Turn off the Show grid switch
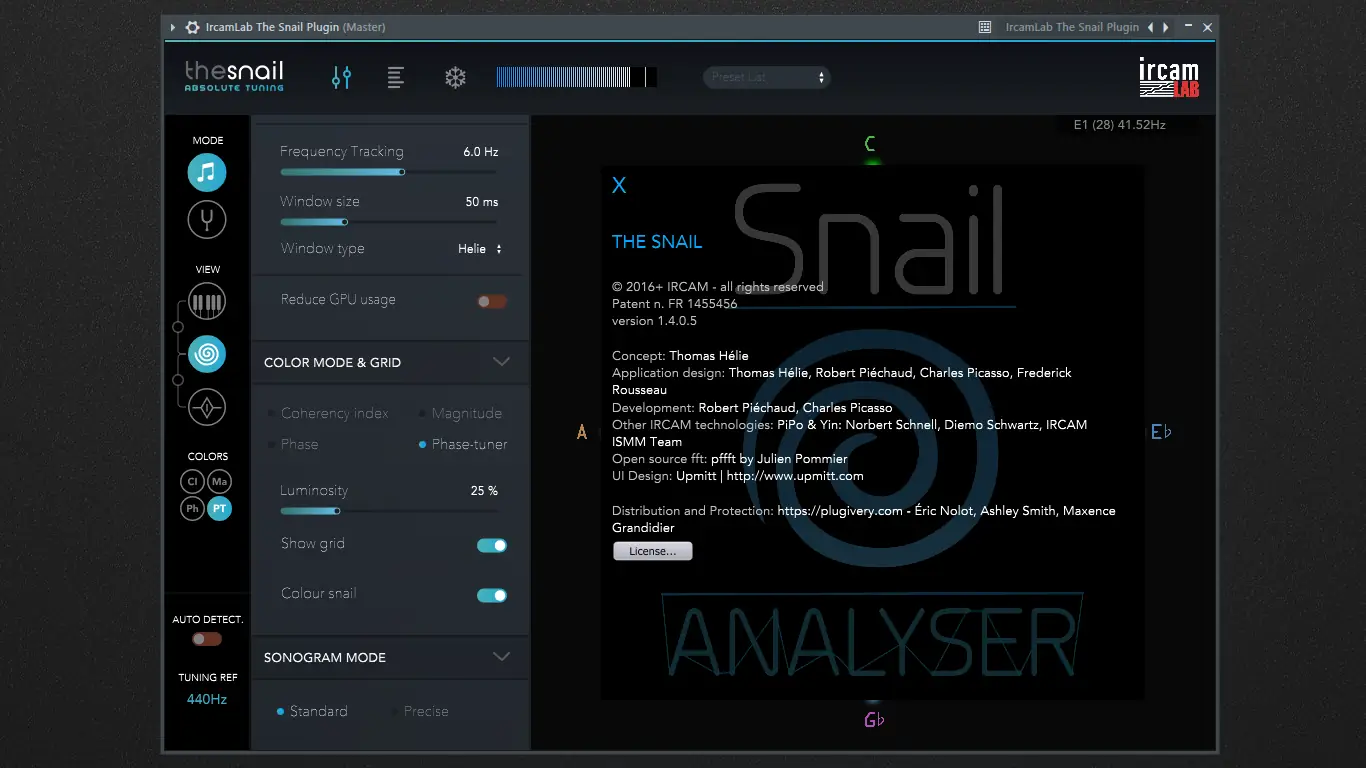 click(492, 545)
